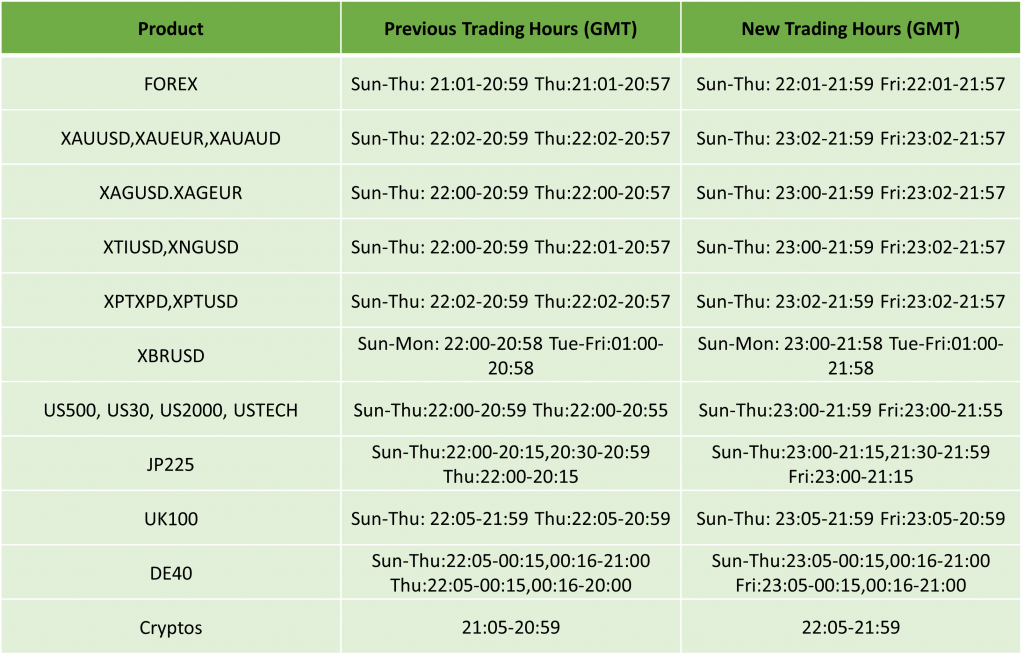Click the DE40 product cell
Screen dimensions: 1024x655
tap(170, 573)
